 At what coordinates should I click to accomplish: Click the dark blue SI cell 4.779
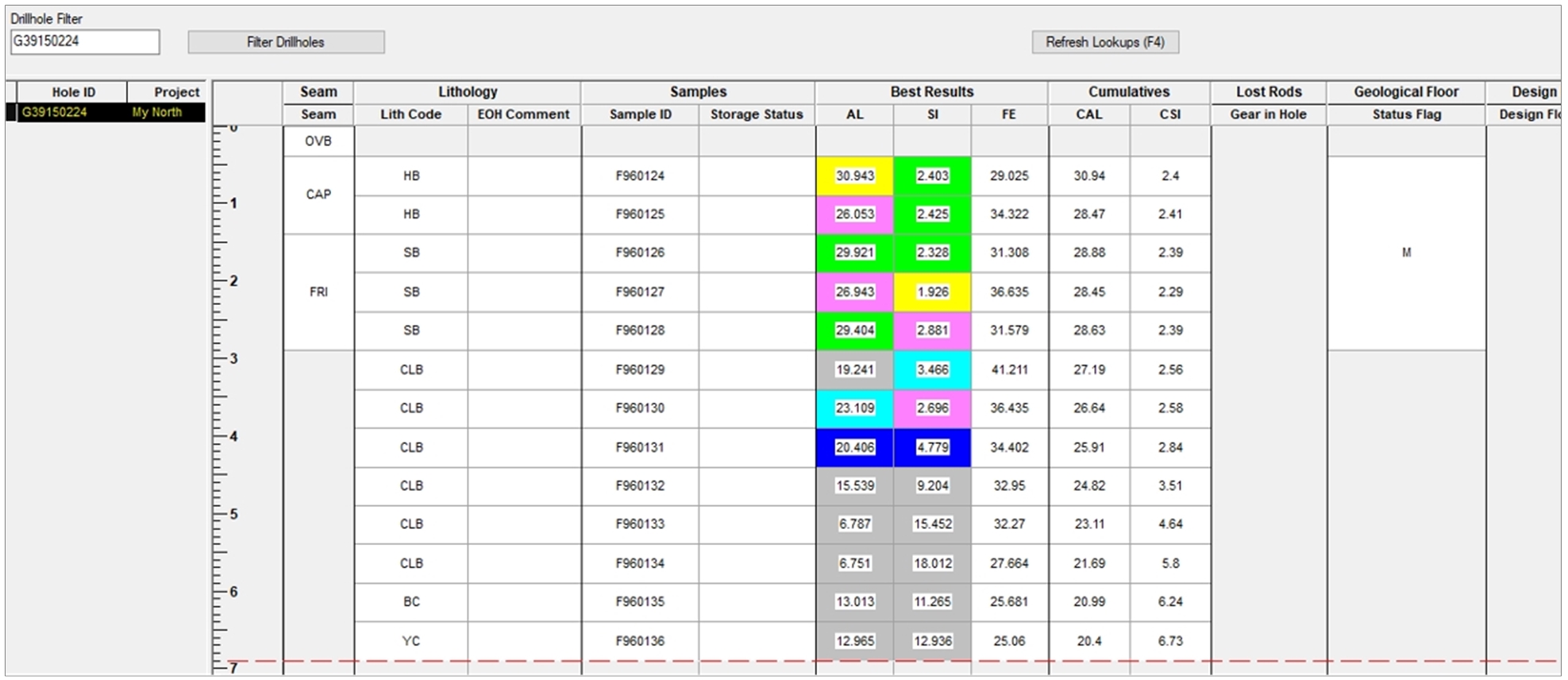pos(932,447)
